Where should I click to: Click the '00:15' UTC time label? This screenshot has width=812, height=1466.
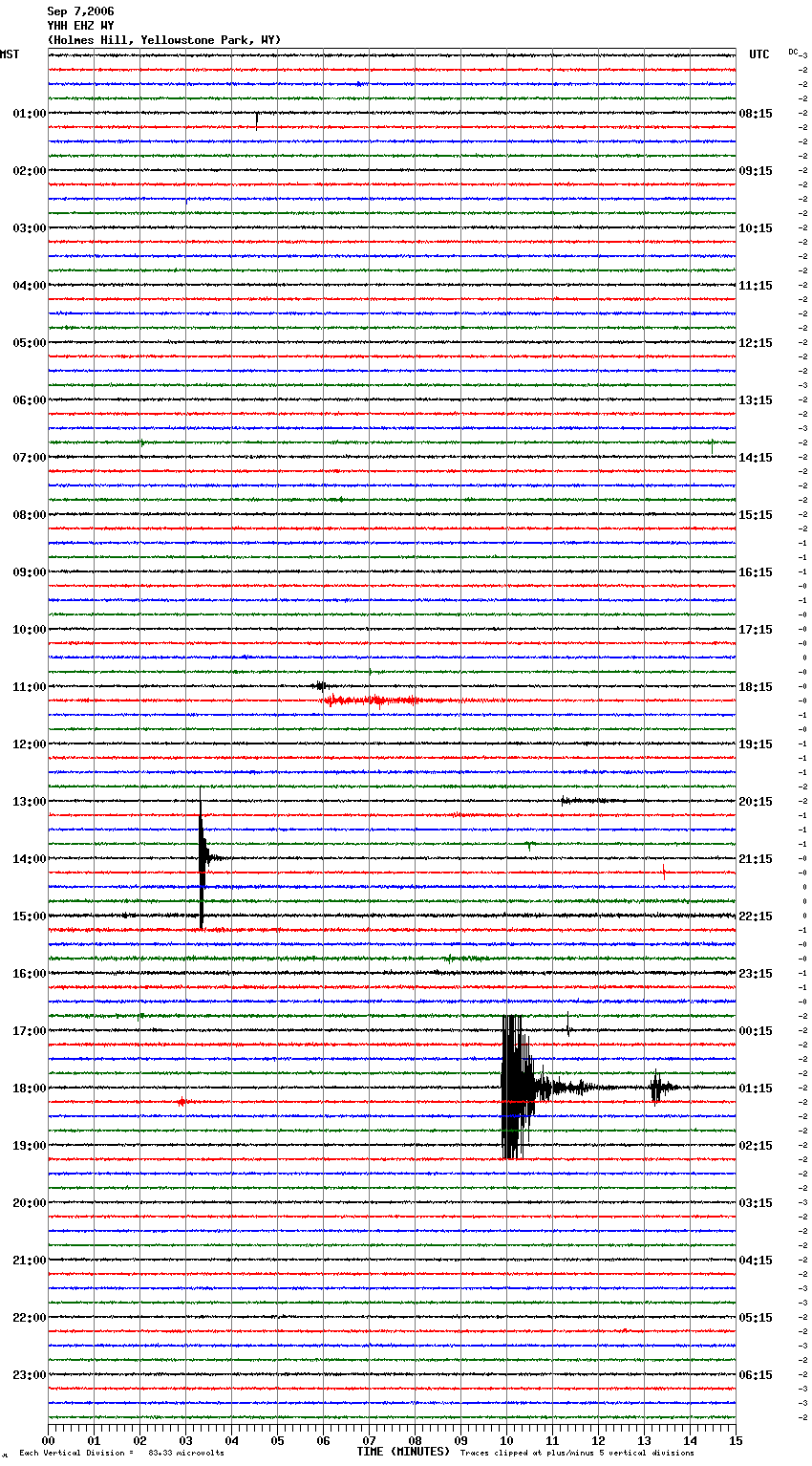(x=756, y=1031)
